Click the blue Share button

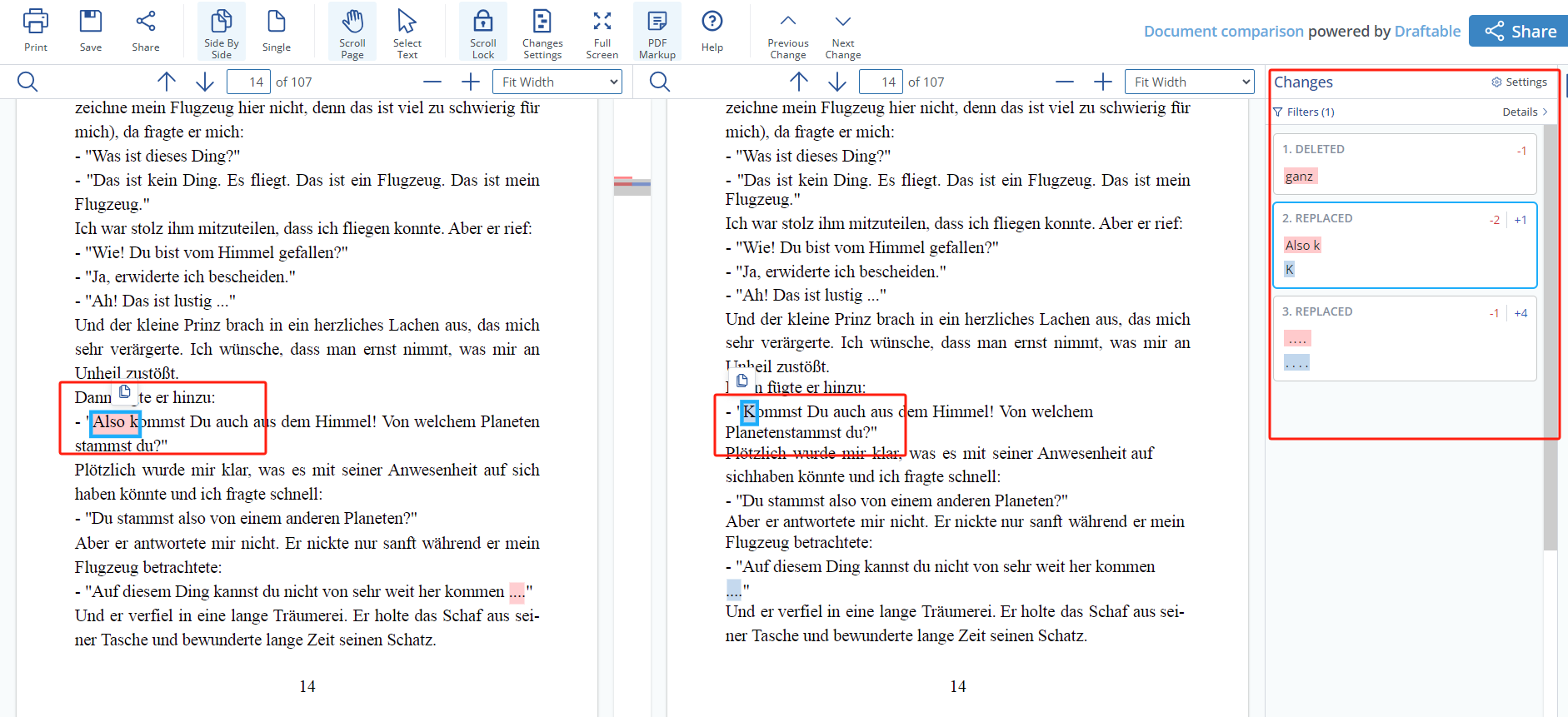1520,32
